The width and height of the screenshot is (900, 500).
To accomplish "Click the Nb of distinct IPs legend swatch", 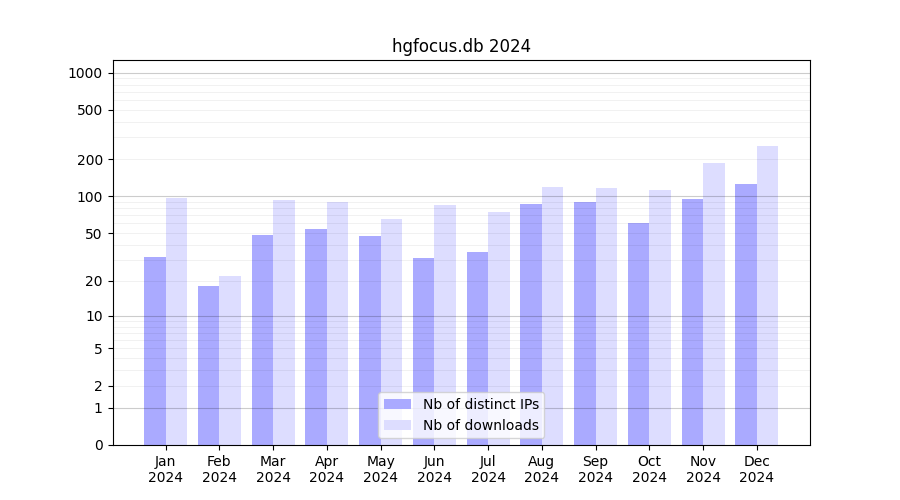I will (x=397, y=404).
